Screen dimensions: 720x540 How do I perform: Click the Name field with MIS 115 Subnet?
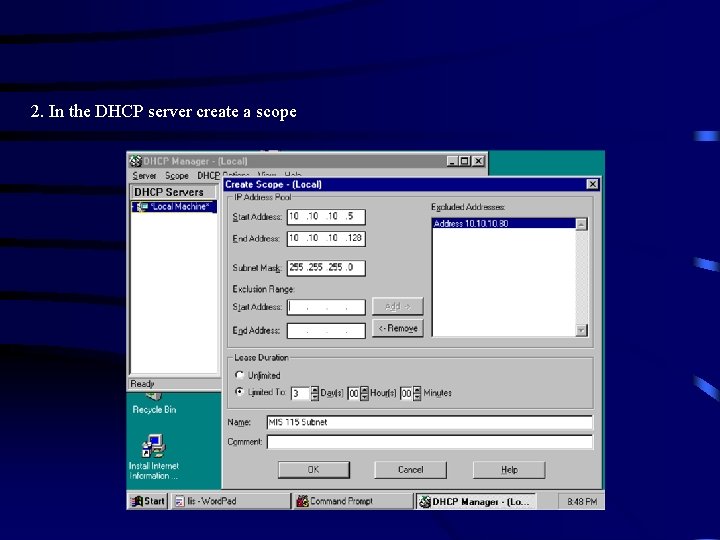tap(429, 422)
